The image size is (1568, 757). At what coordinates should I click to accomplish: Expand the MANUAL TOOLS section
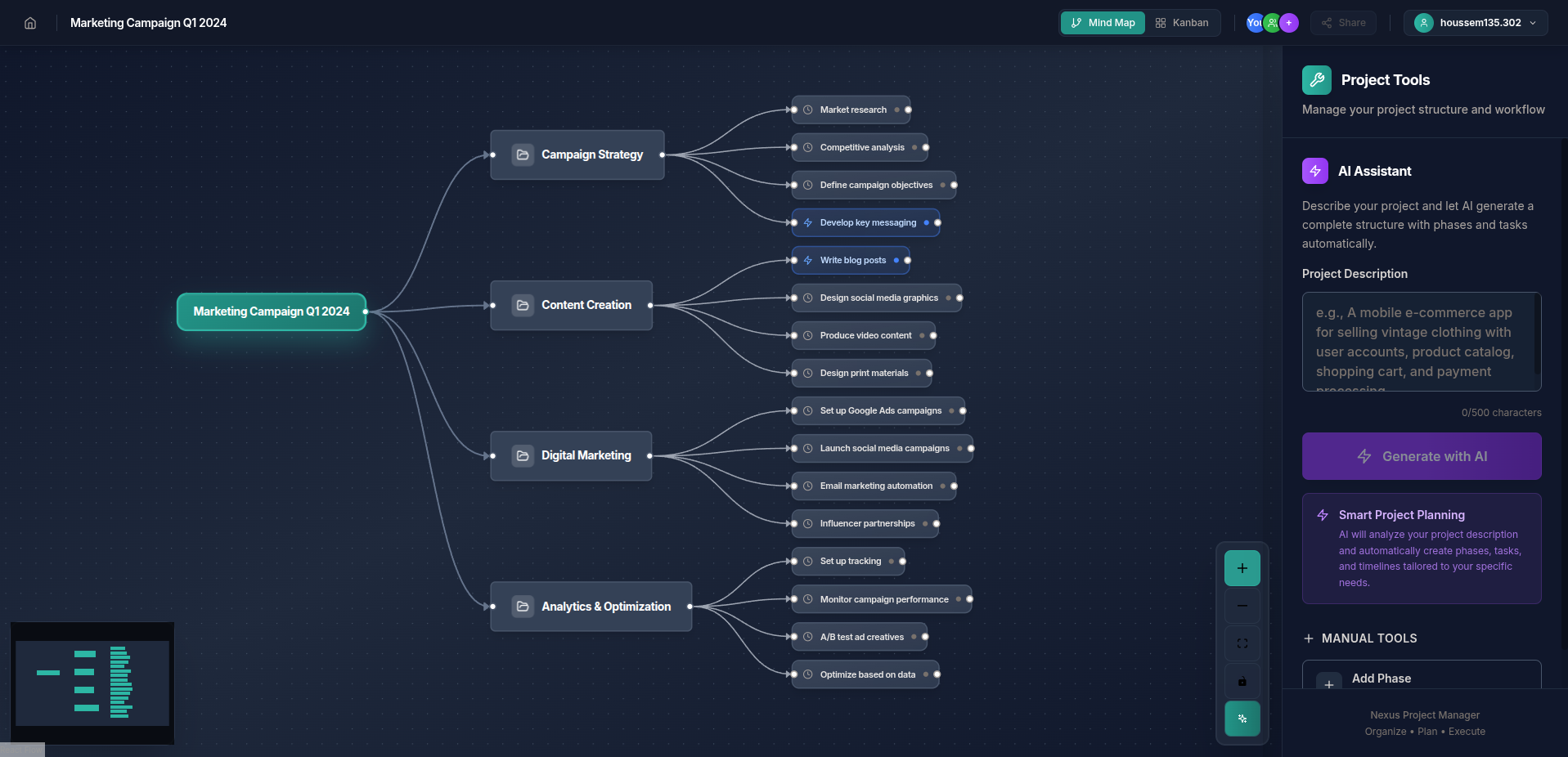click(x=1359, y=638)
